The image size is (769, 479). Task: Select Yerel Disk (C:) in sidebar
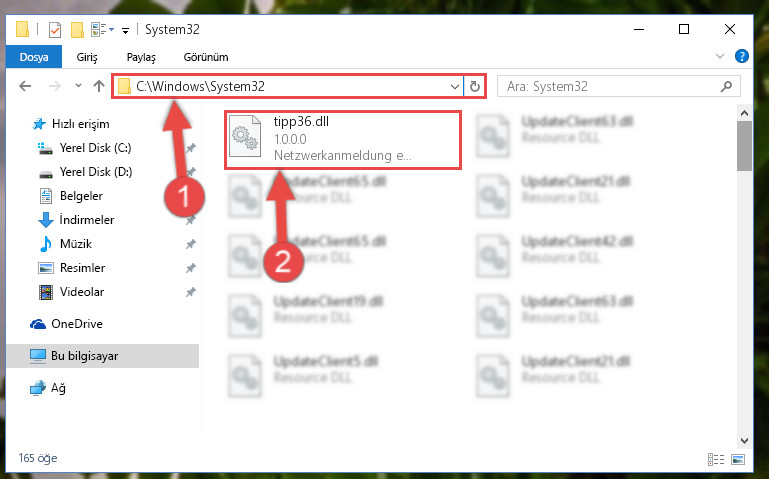95,148
